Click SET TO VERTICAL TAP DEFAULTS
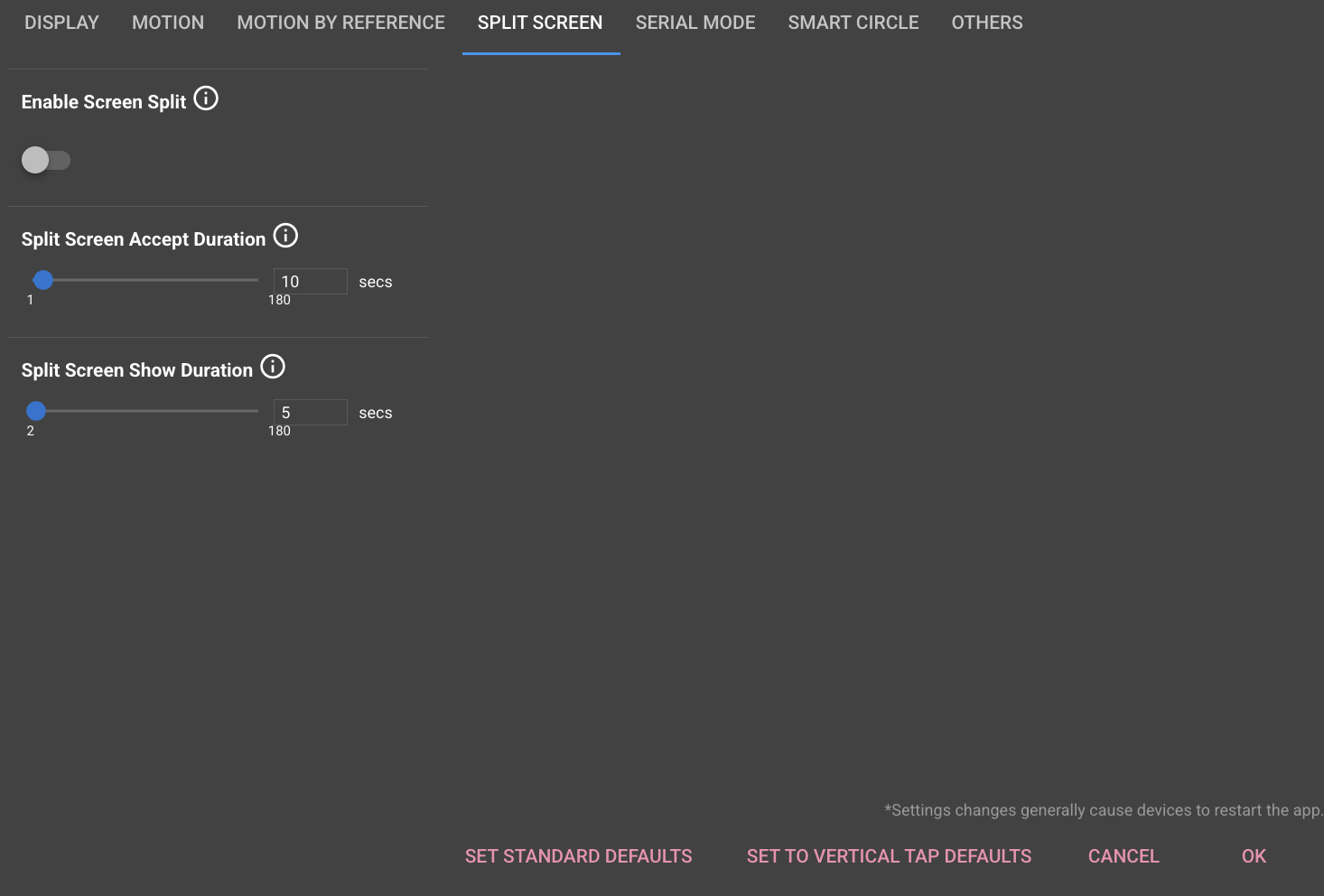The height and width of the screenshot is (896, 1324). click(x=889, y=856)
